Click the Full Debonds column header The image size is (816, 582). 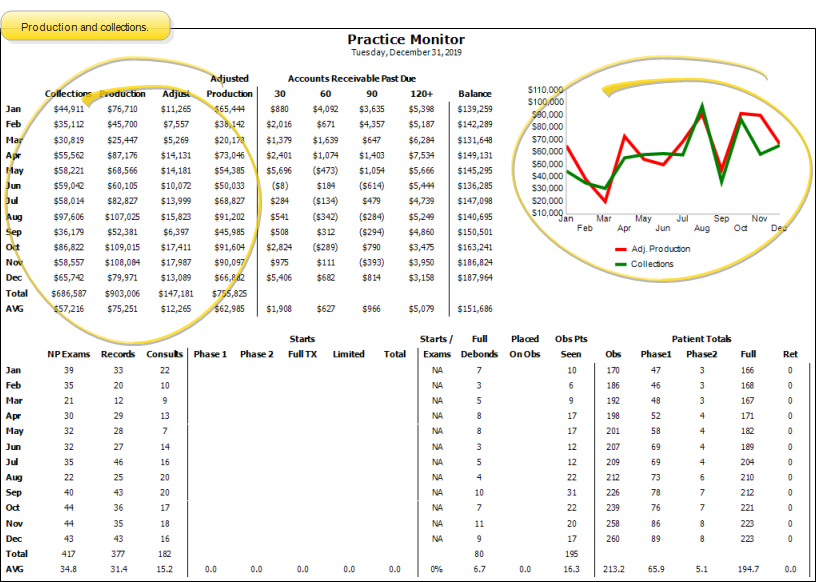tap(480, 347)
